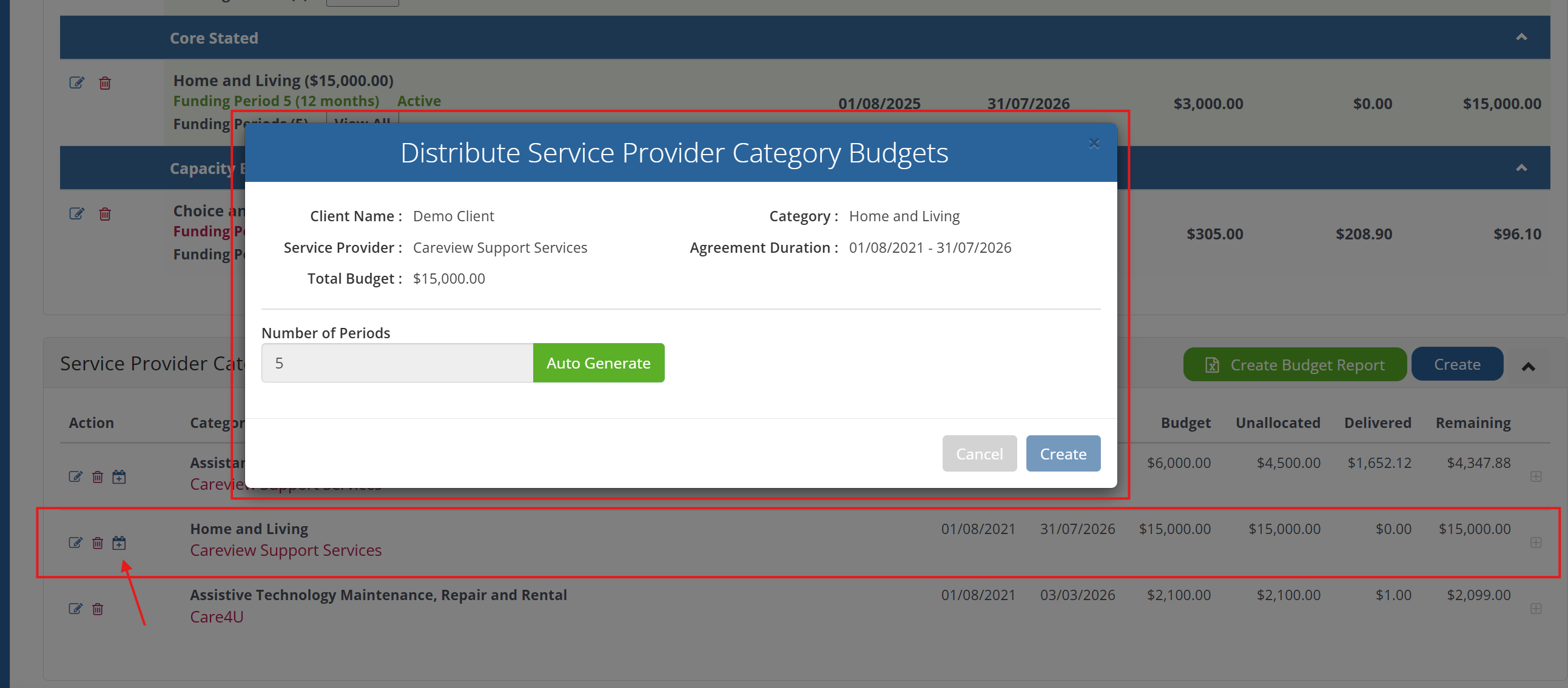Click trash icon in Home and Living provider row

[x=98, y=542]
